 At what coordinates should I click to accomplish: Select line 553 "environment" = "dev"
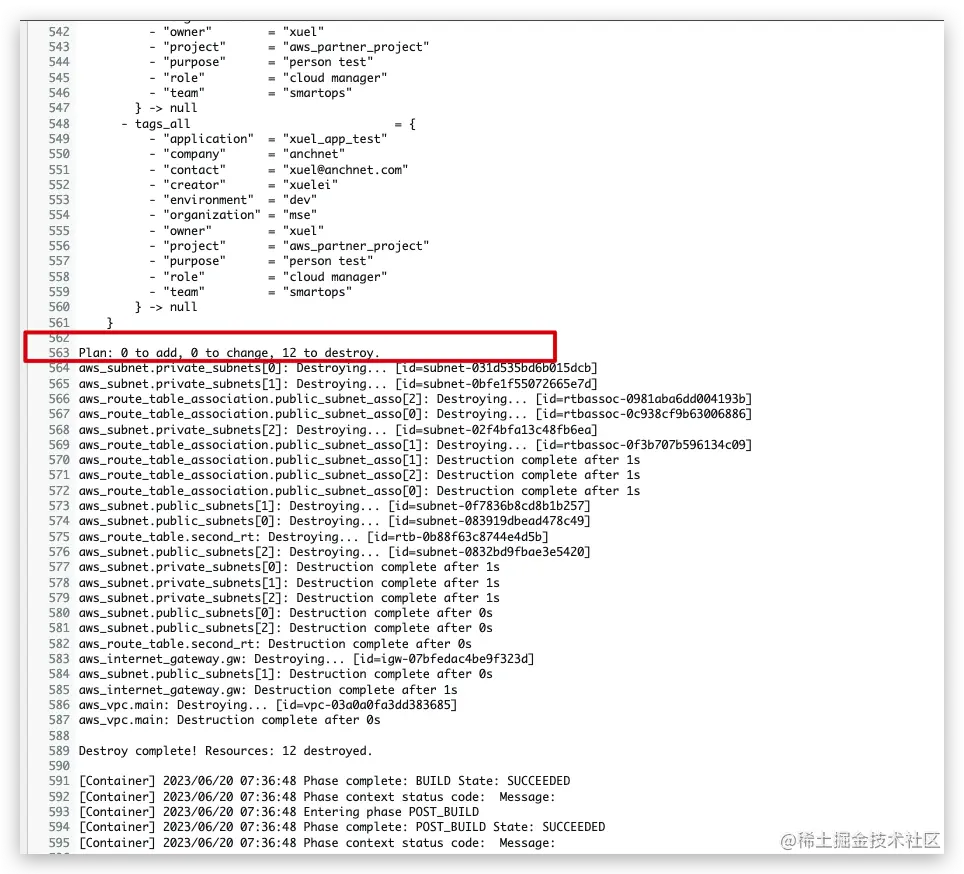pyautogui.click(x=233, y=200)
